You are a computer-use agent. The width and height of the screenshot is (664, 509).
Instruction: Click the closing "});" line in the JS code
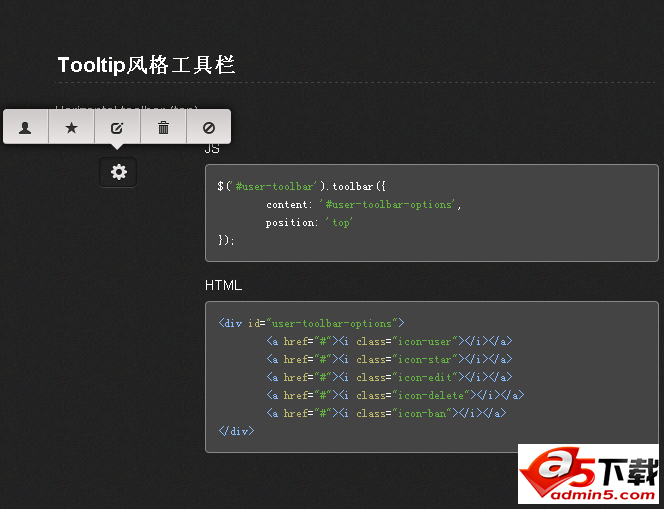click(x=226, y=240)
